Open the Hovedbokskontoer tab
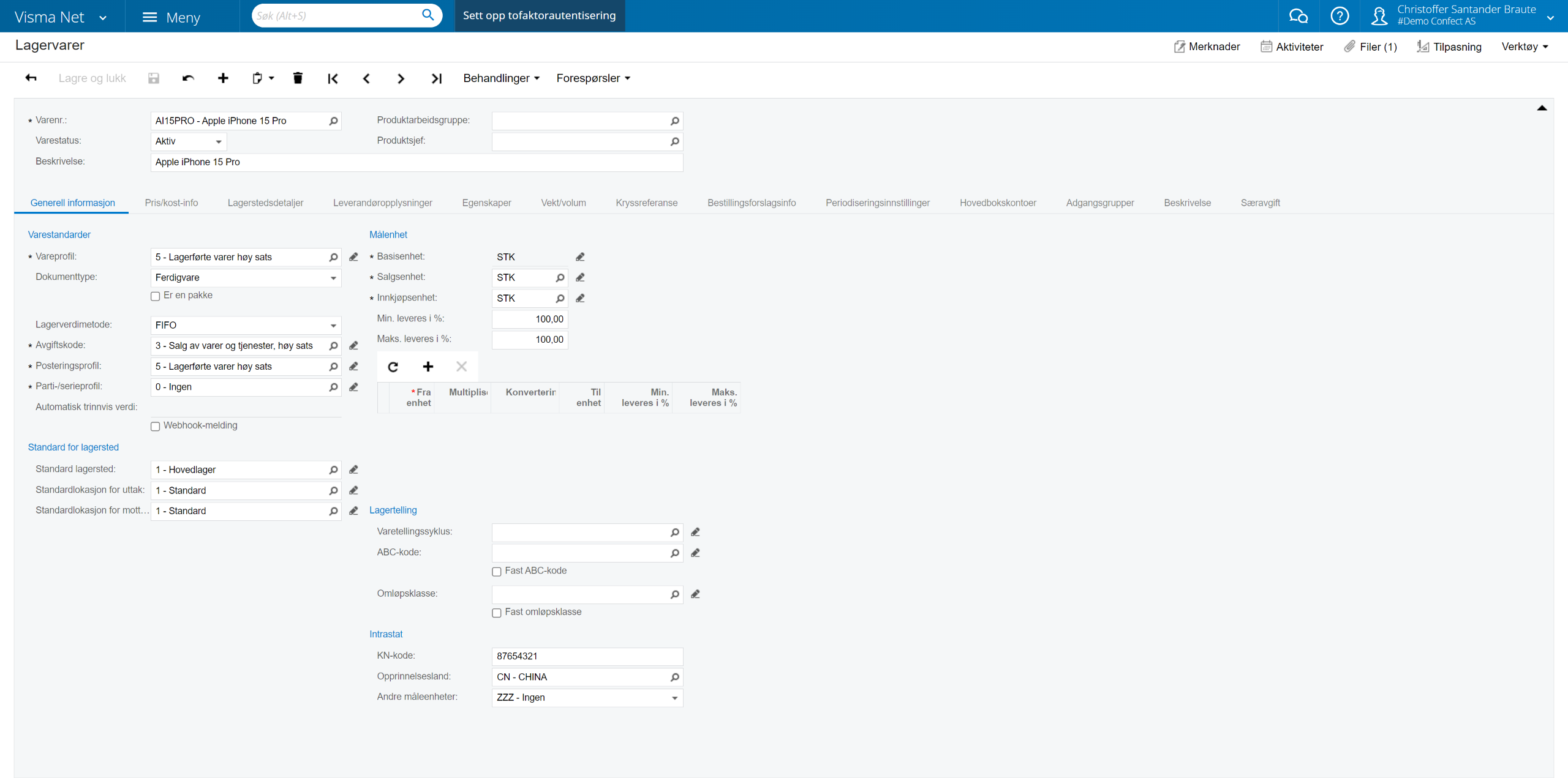This screenshot has width=1568, height=778. pos(998,203)
